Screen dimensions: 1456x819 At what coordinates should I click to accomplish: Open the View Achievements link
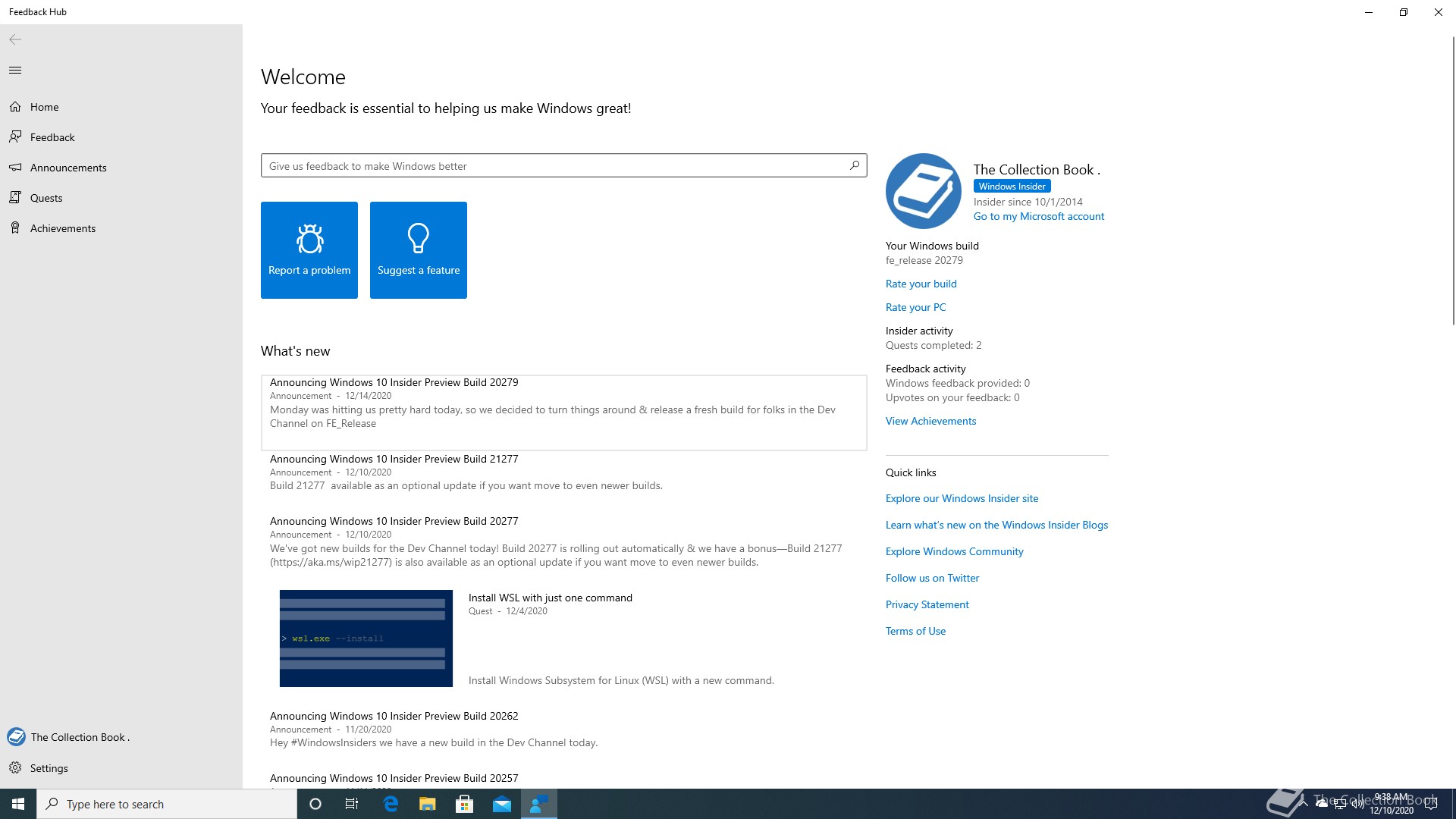(x=930, y=421)
